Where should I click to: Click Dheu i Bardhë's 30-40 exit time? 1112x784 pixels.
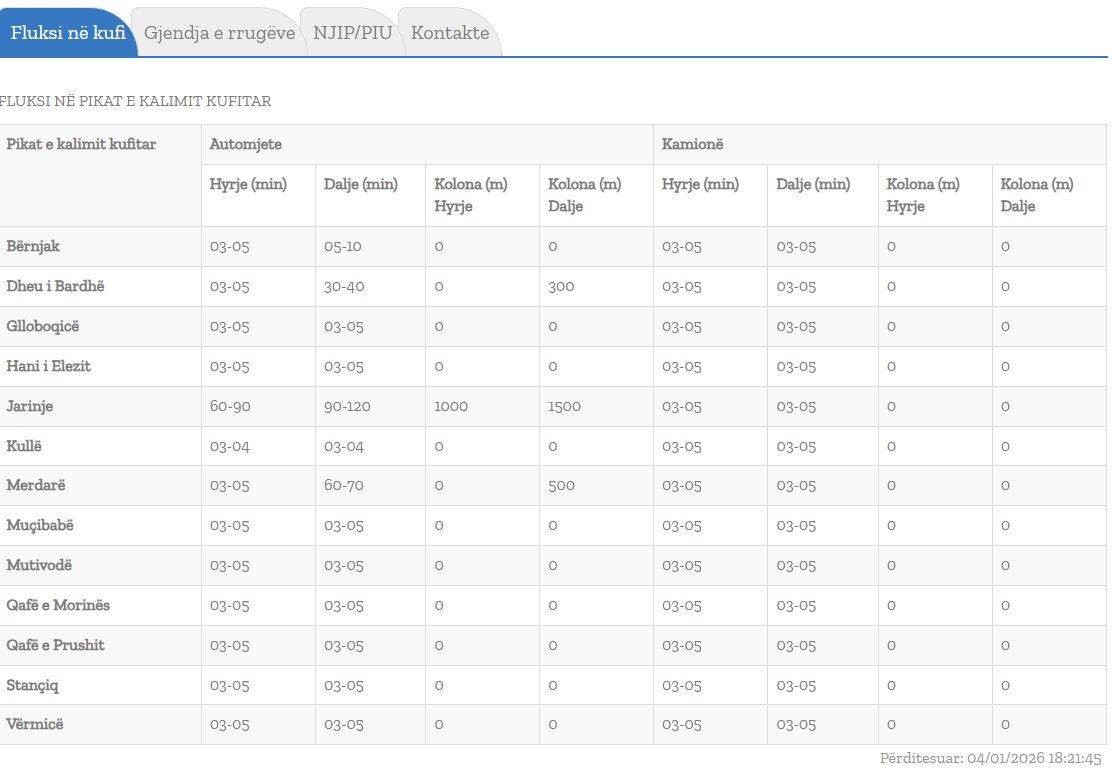tap(344, 287)
